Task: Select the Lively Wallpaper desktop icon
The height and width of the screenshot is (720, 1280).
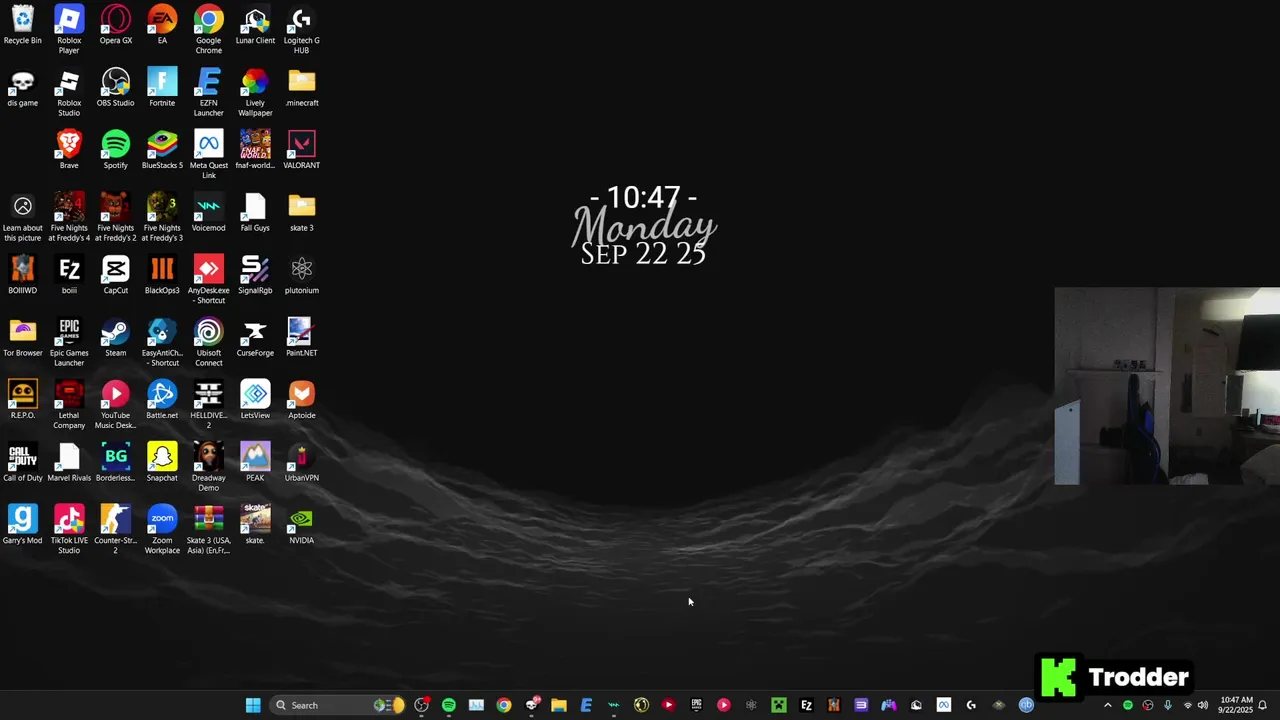Action: 255,92
